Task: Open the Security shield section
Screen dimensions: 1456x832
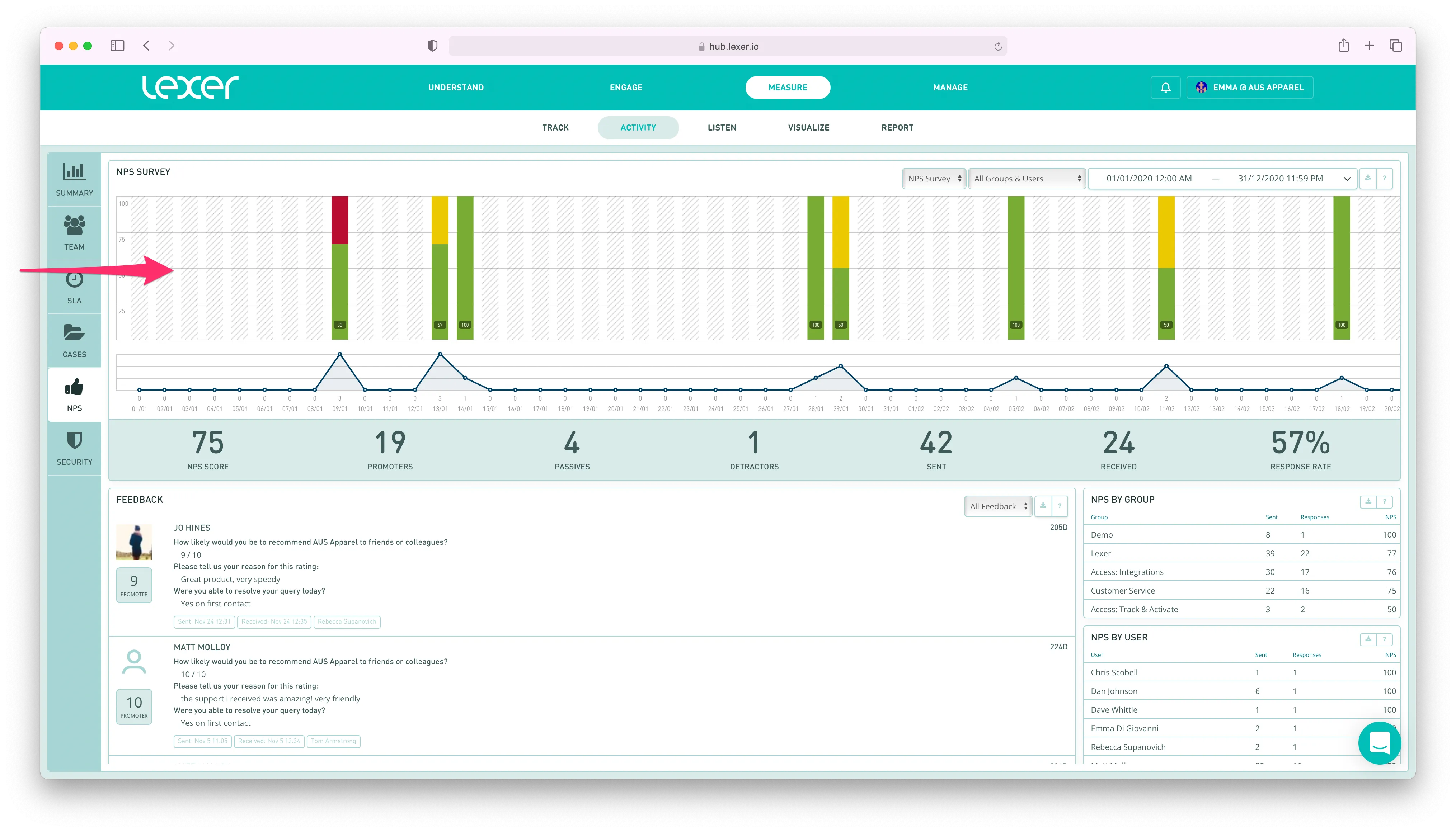Action: pos(74,448)
